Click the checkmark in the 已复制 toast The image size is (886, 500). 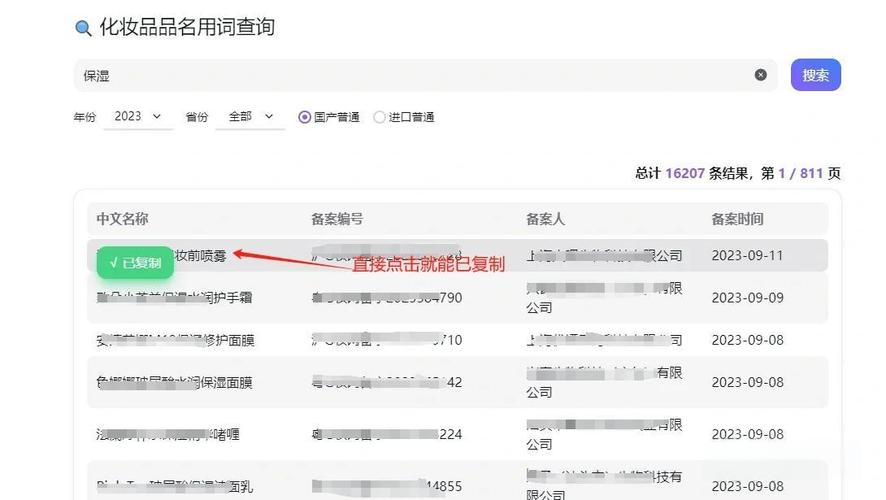tap(114, 263)
